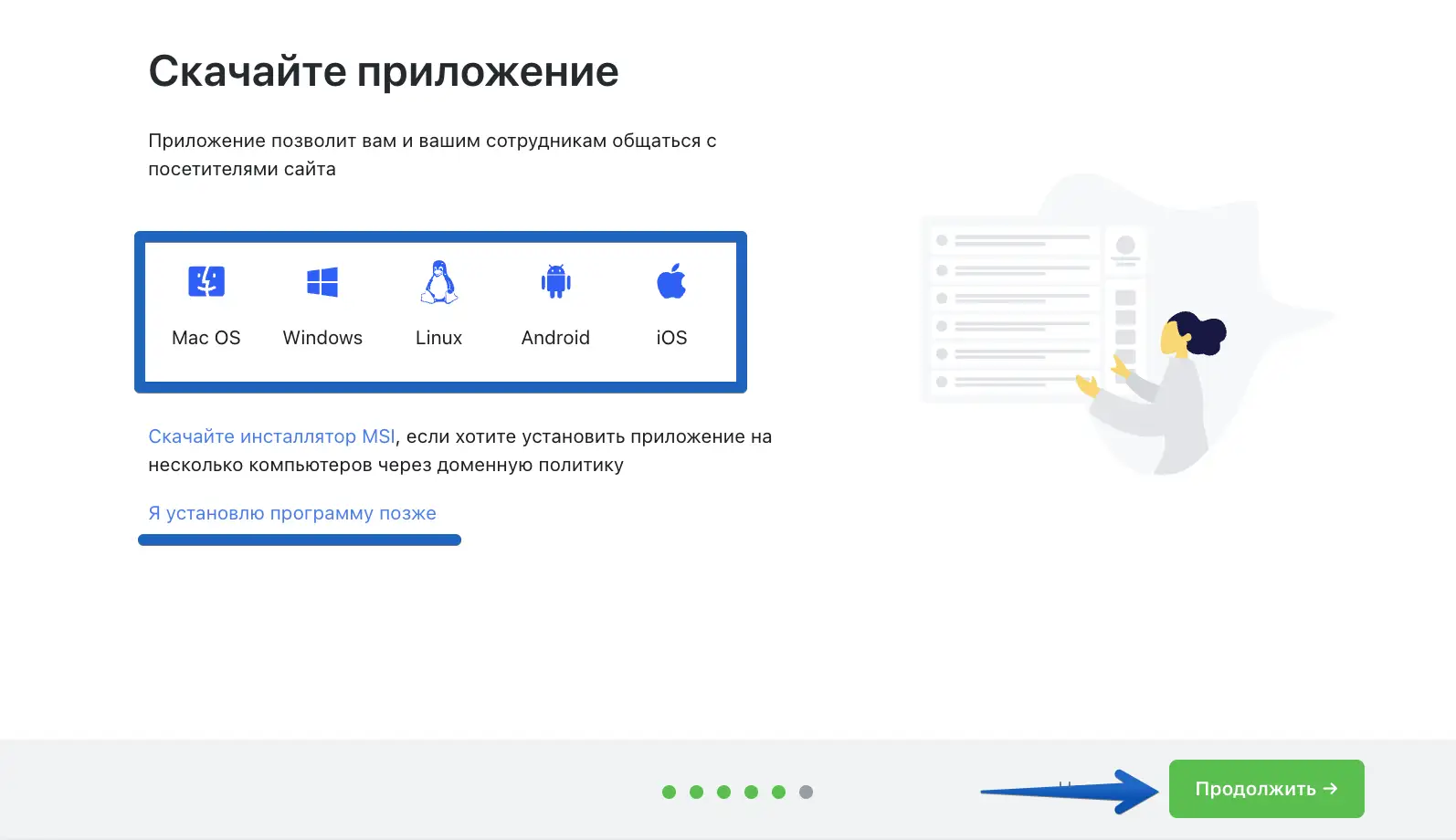This screenshot has width=1456, height=840.
Task: Go to the first green step dot
Action: pos(669,792)
